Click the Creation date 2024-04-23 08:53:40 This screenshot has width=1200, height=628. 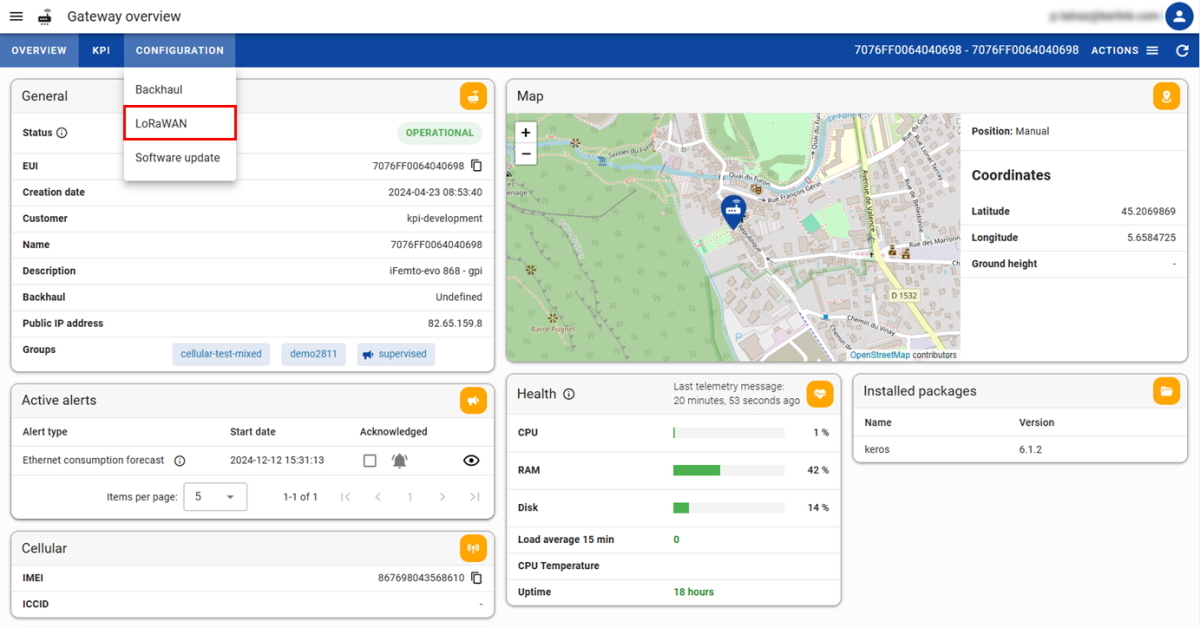tap(435, 192)
